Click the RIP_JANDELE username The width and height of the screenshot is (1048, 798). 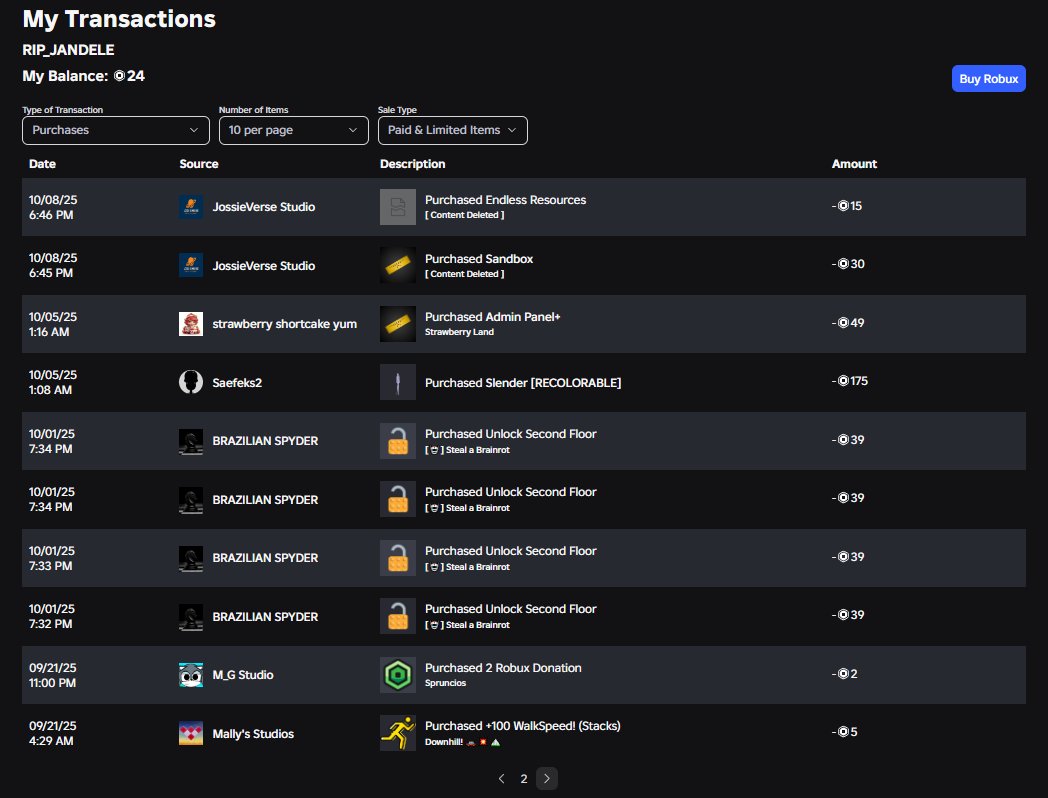(68, 50)
